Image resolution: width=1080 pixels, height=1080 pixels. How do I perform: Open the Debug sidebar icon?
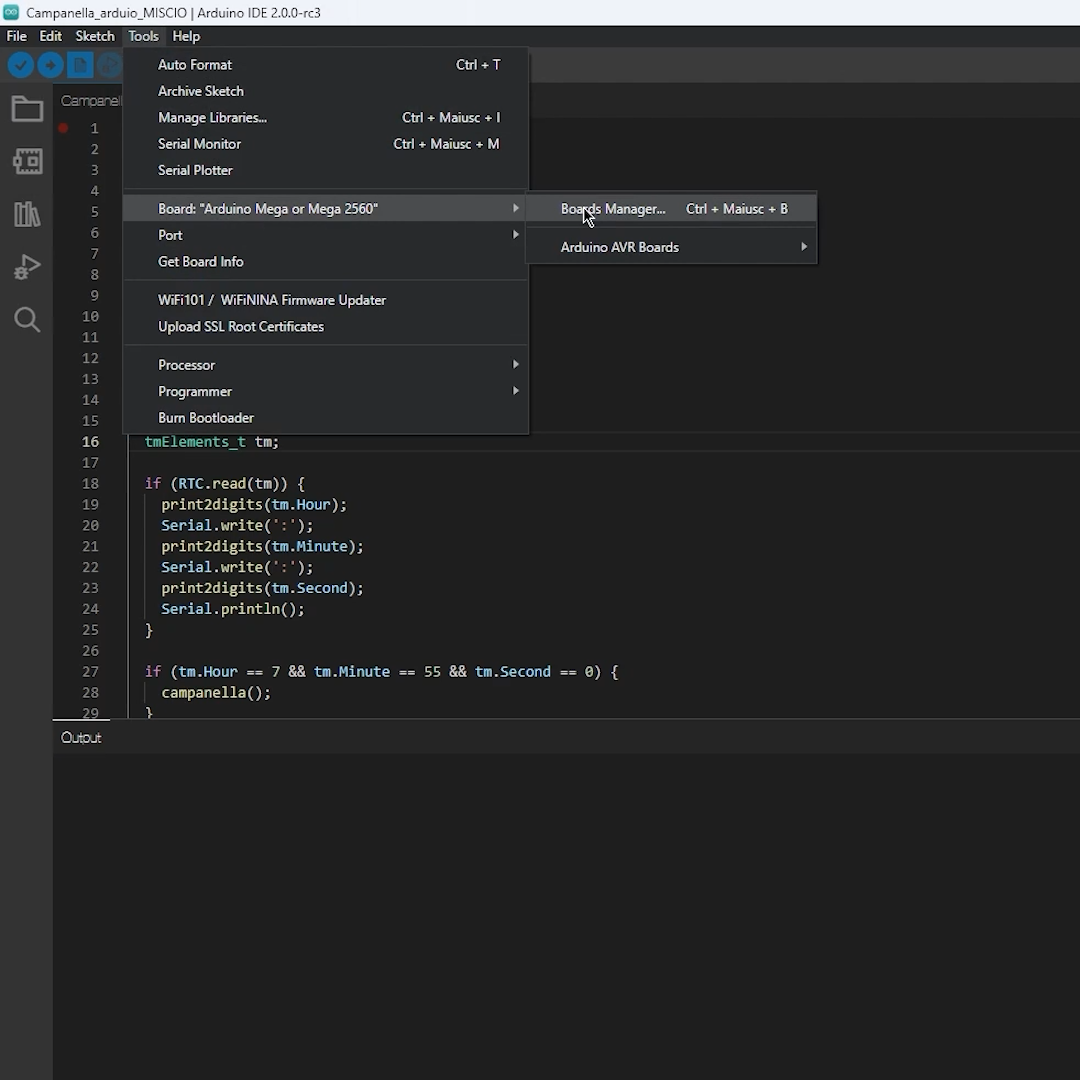(27, 267)
